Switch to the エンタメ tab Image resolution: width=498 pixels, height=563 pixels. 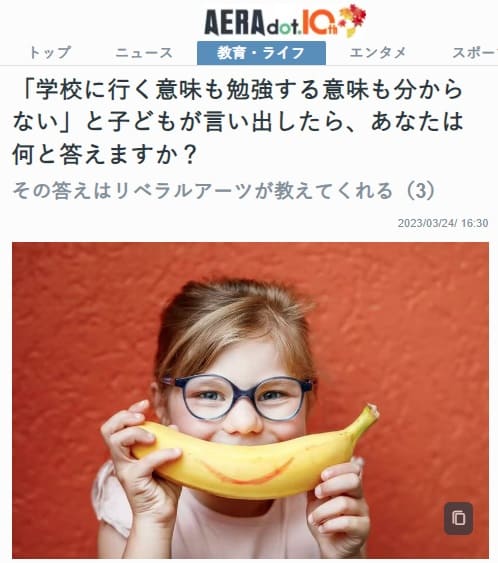point(377,53)
